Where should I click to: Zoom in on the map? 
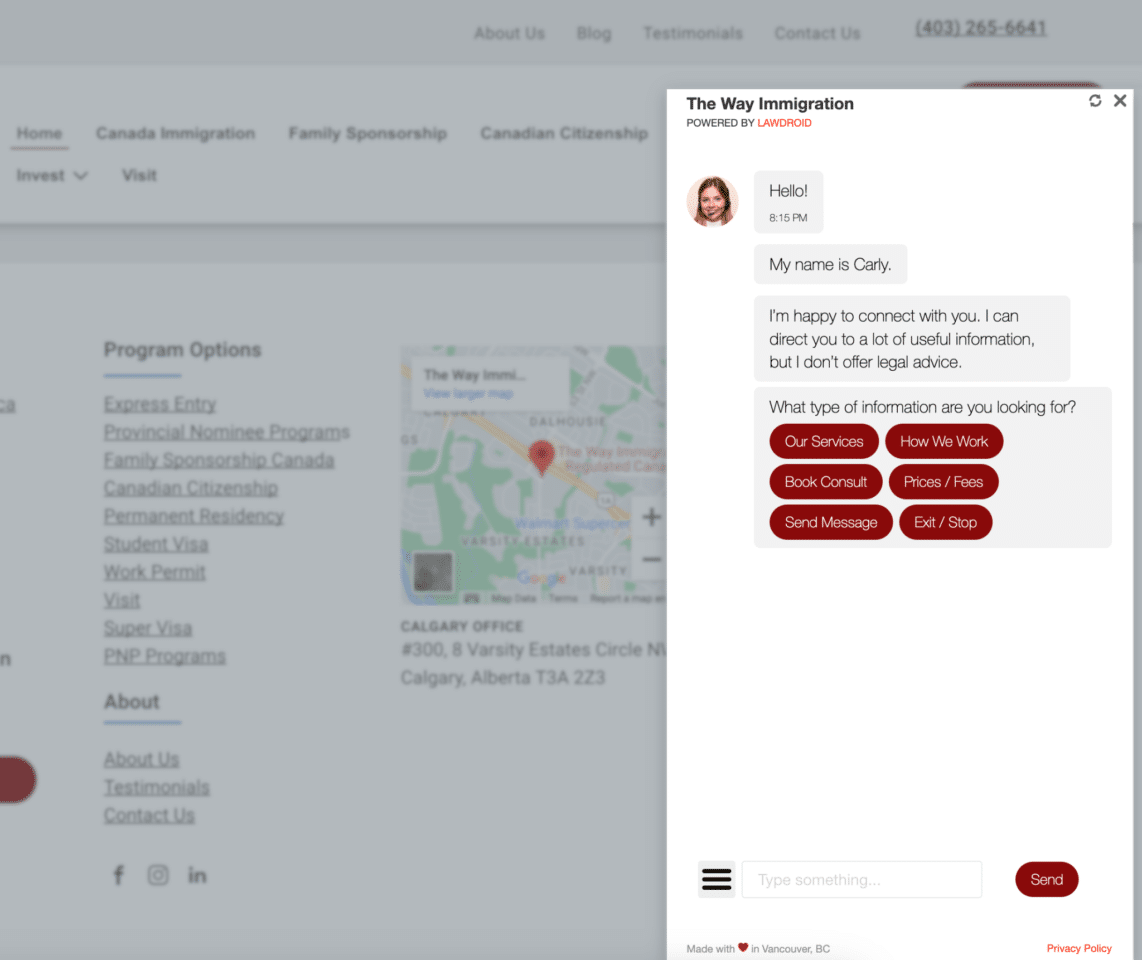[651, 517]
